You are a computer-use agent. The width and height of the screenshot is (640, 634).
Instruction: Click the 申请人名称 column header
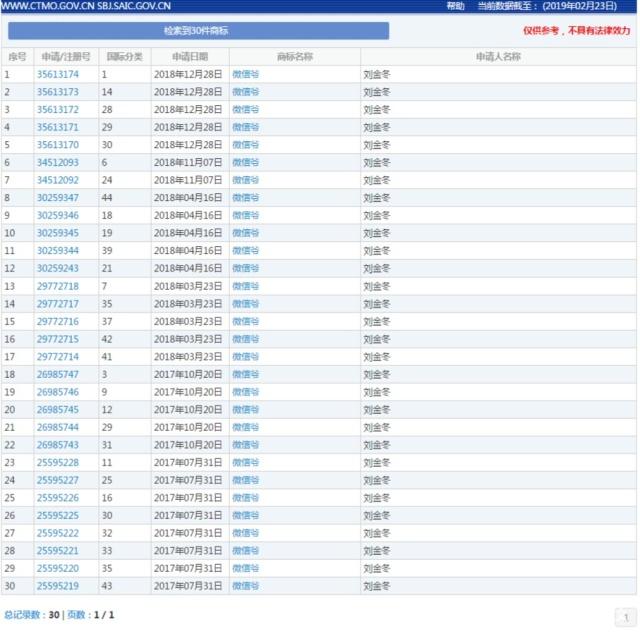click(x=497, y=57)
